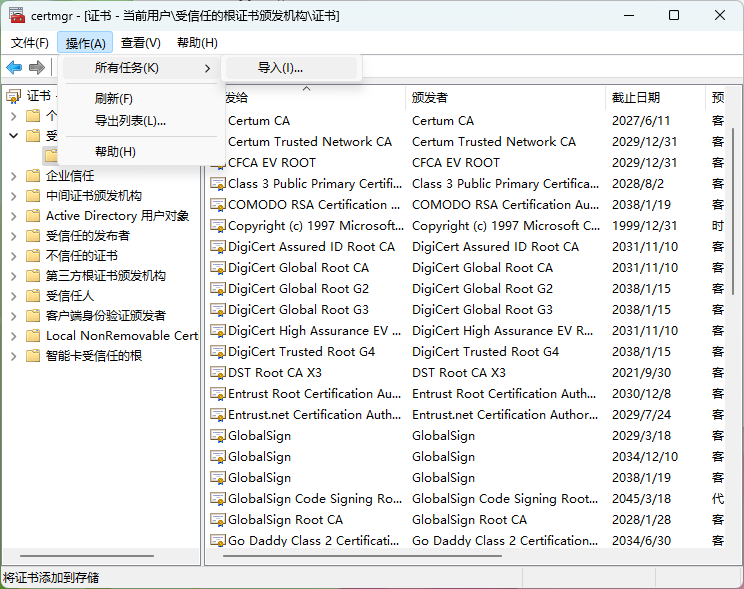This screenshot has width=744, height=589.
Task: Click the certificate icon beside DigiCert Global Root G2
Action: coord(218,289)
